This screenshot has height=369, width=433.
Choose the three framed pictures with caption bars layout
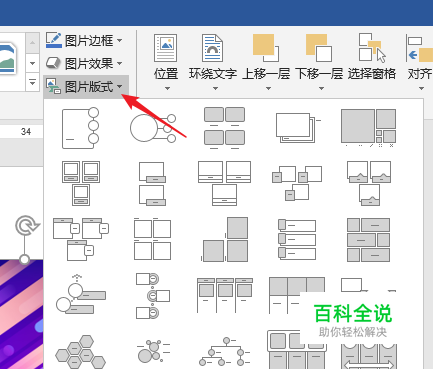click(81, 183)
